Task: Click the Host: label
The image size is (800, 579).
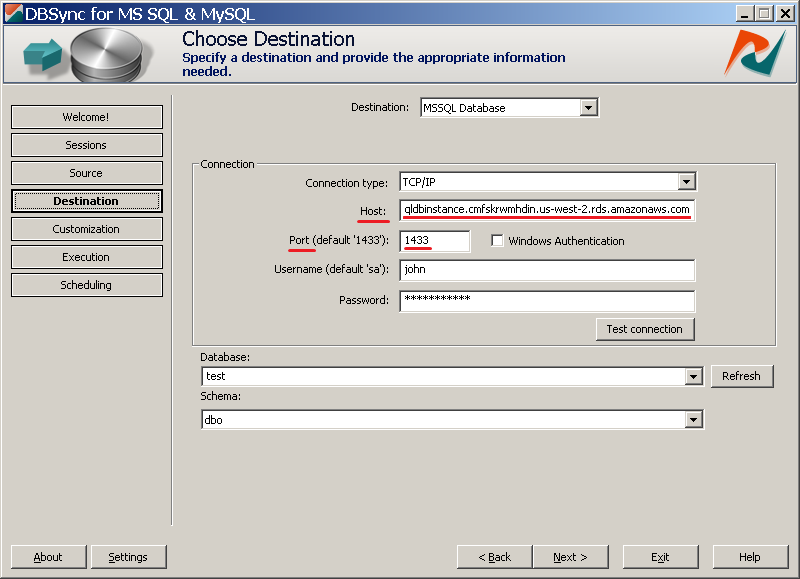Action: 373,211
